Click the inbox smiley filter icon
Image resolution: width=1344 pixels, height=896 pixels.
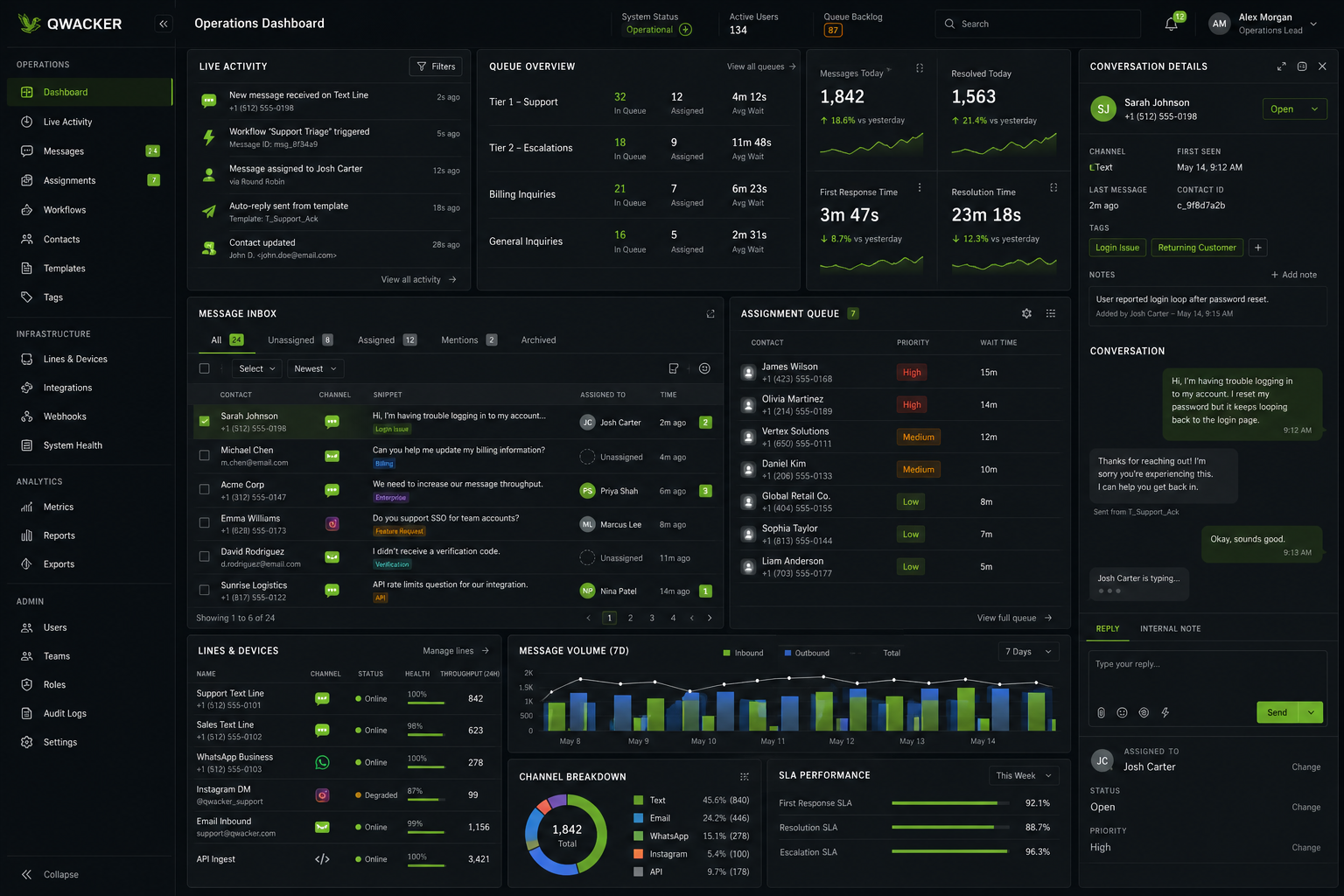[x=704, y=368]
